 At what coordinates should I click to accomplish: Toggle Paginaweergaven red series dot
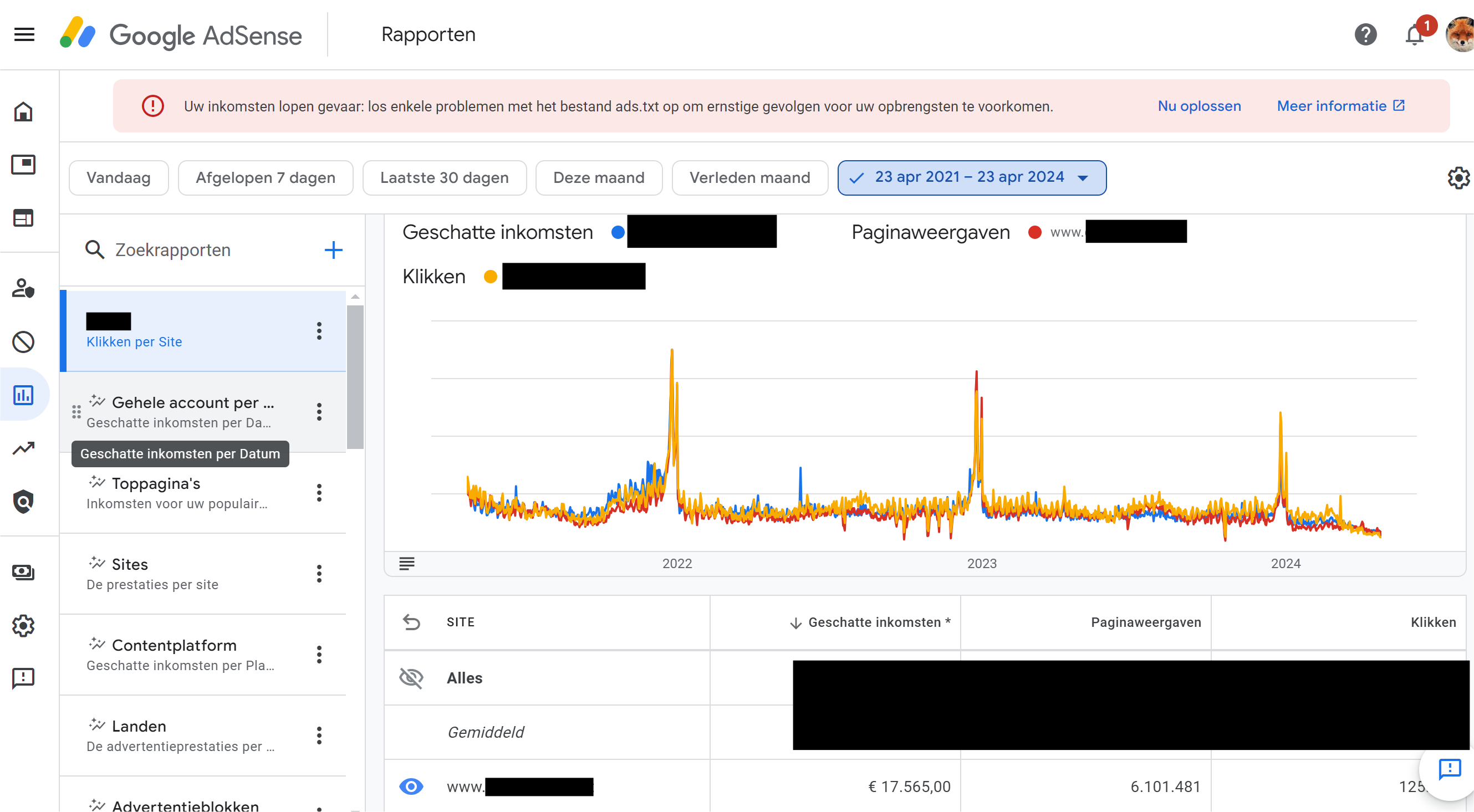[x=1034, y=232]
